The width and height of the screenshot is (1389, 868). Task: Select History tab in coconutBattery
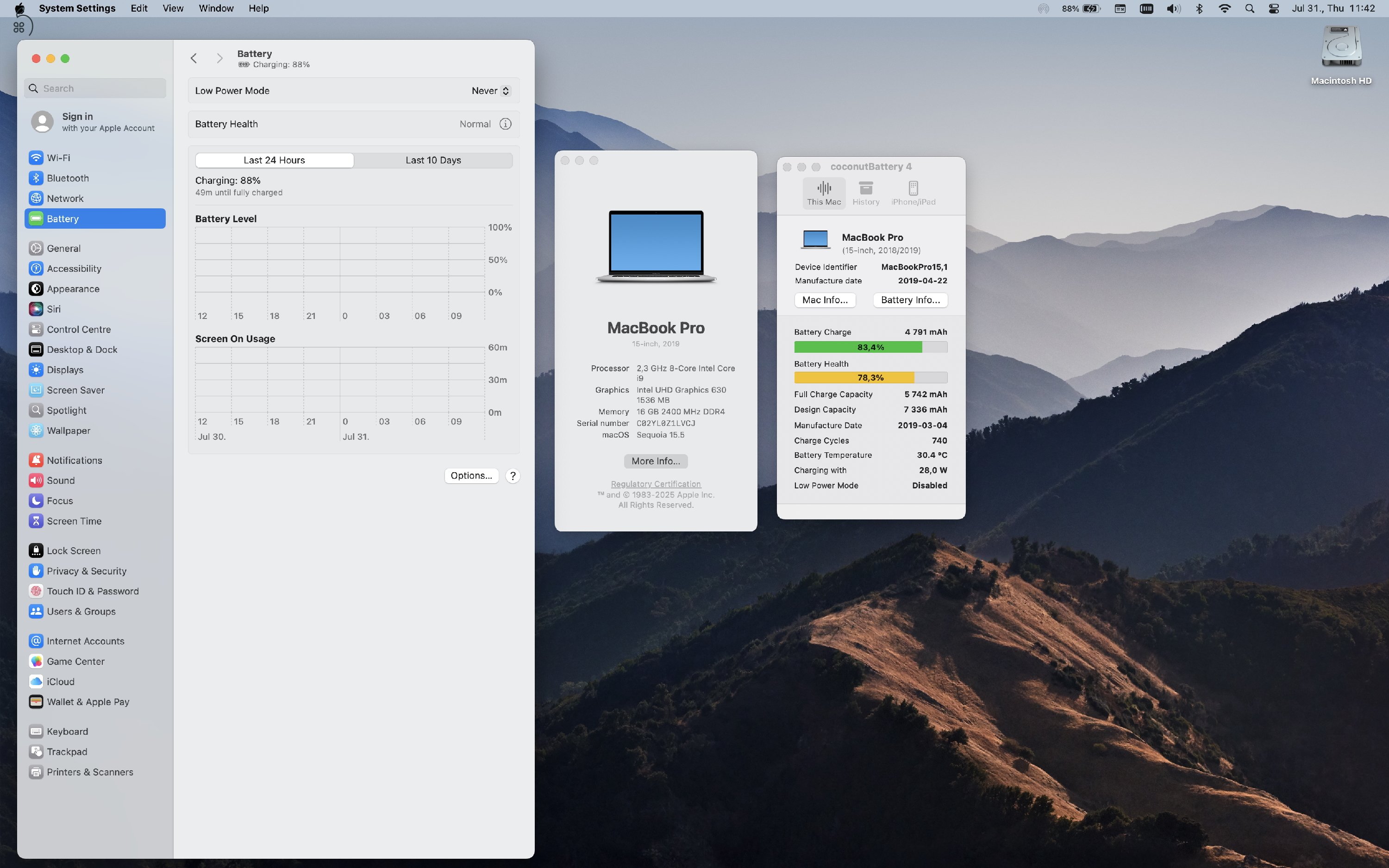(865, 194)
